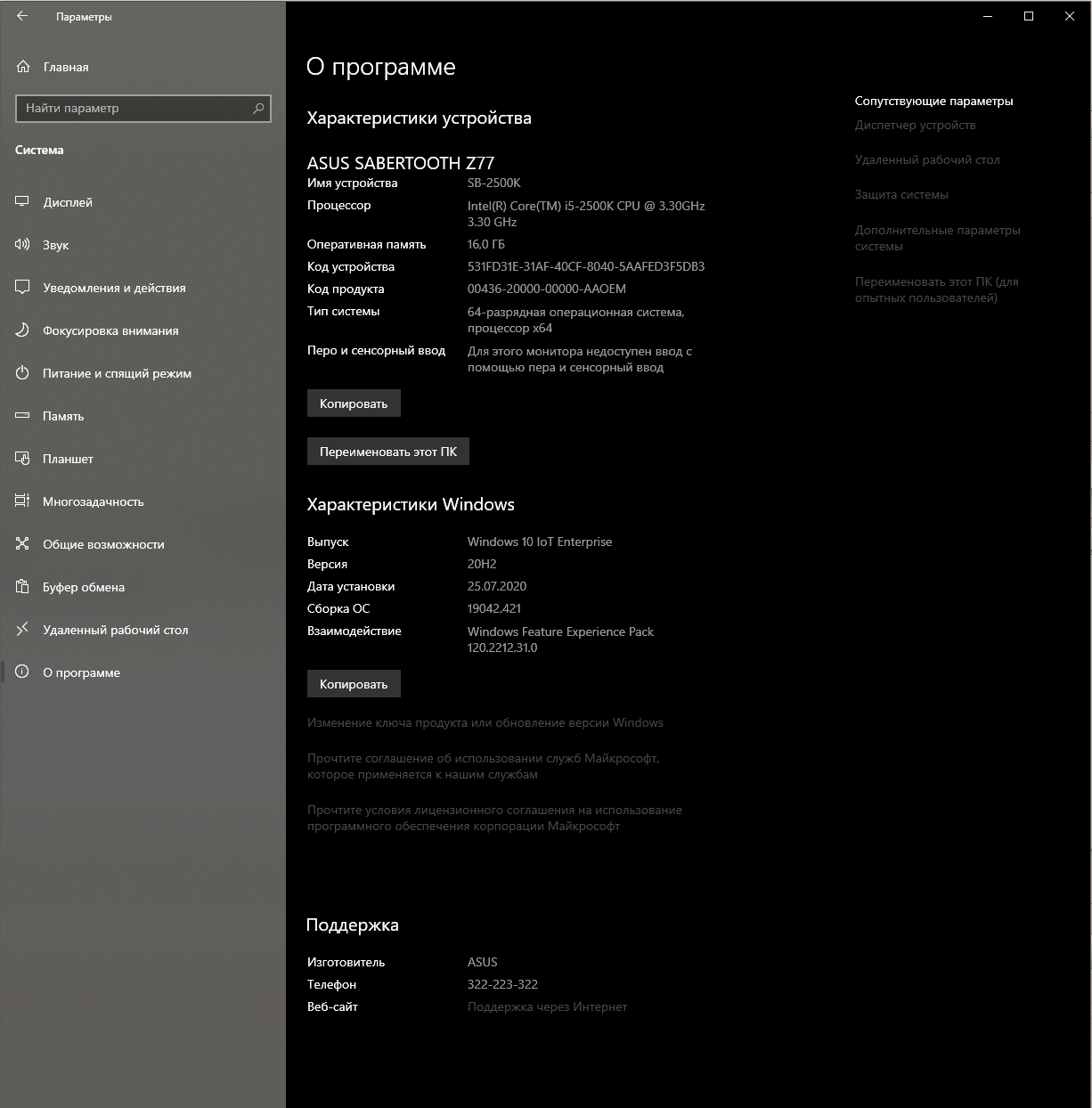
Task: Click the Память storage icon
Action: point(23,416)
